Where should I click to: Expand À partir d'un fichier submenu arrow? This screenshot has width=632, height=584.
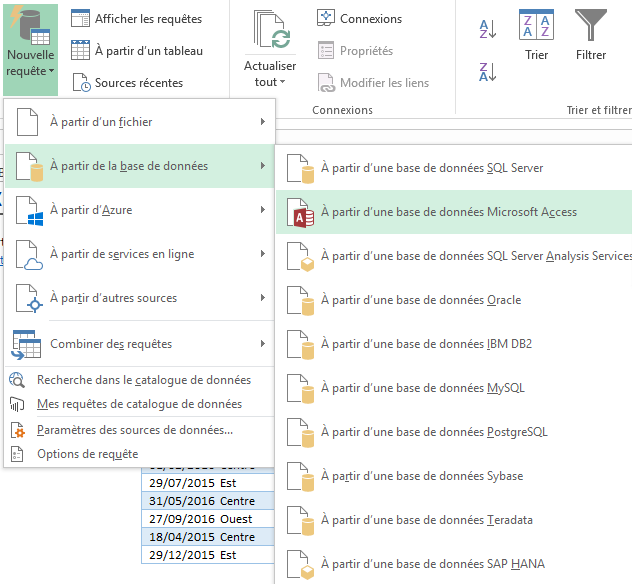click(x=263, y=122)
